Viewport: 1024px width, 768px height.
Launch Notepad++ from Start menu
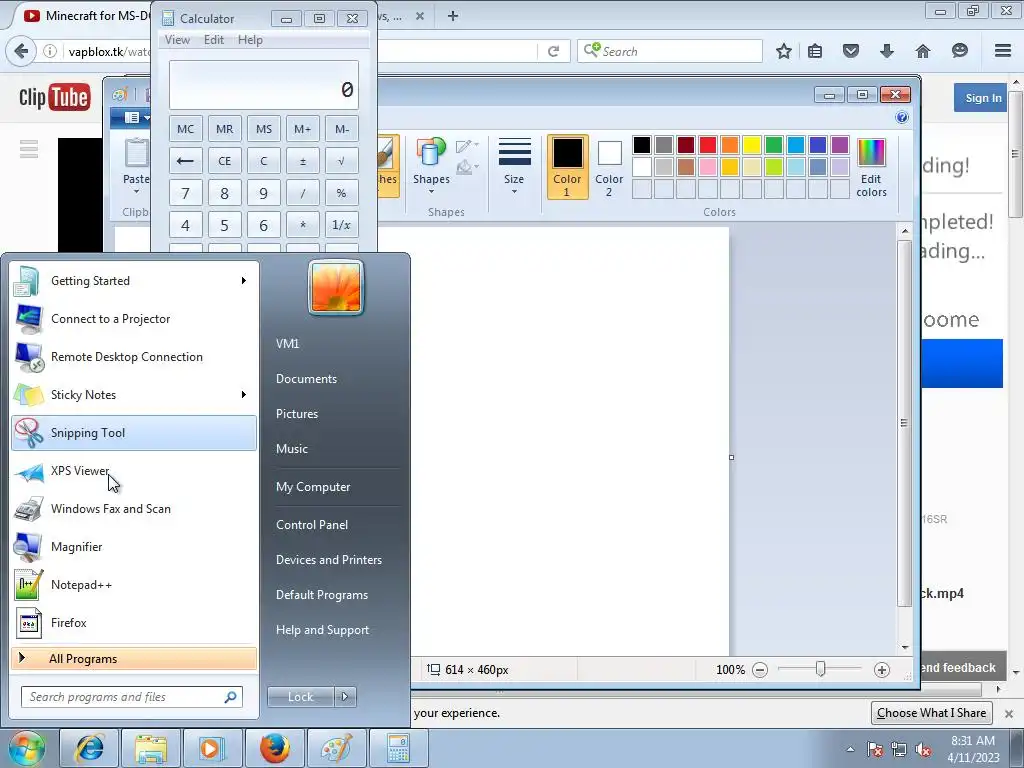(x=134, y=584)
